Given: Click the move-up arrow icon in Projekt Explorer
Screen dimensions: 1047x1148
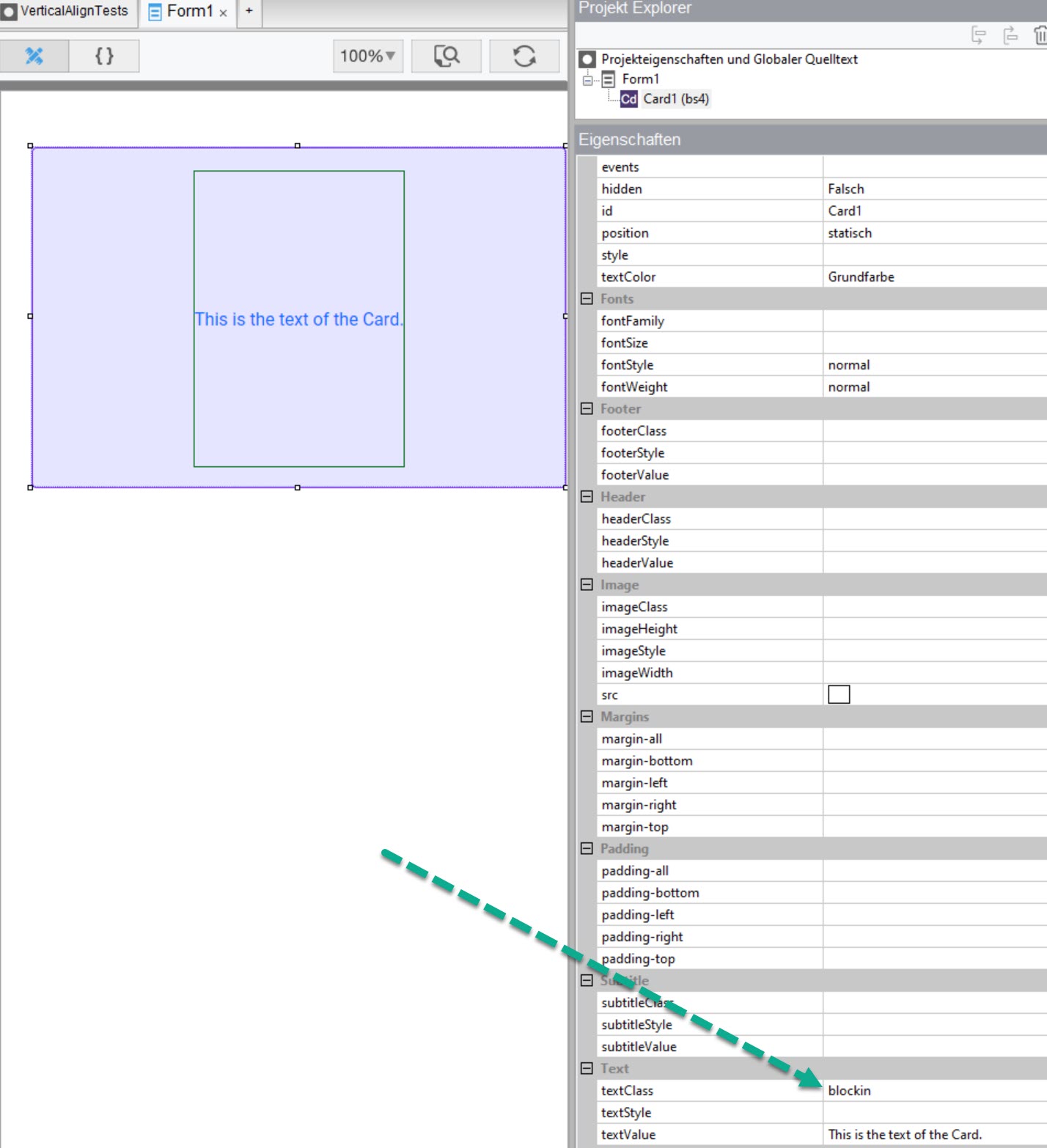Looking at the screenshot, I should (x=1009, y=34).
